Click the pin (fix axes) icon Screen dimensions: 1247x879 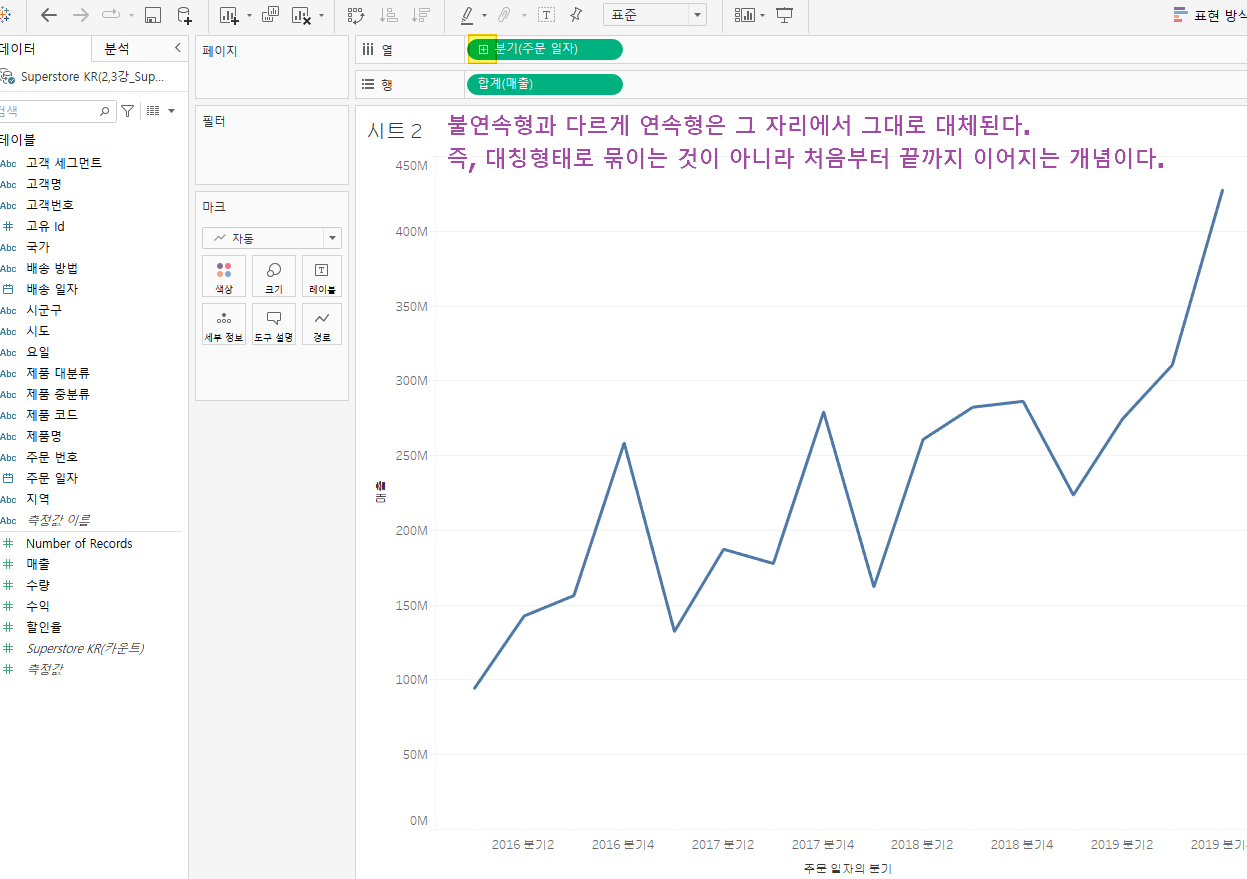pos(576,15)
